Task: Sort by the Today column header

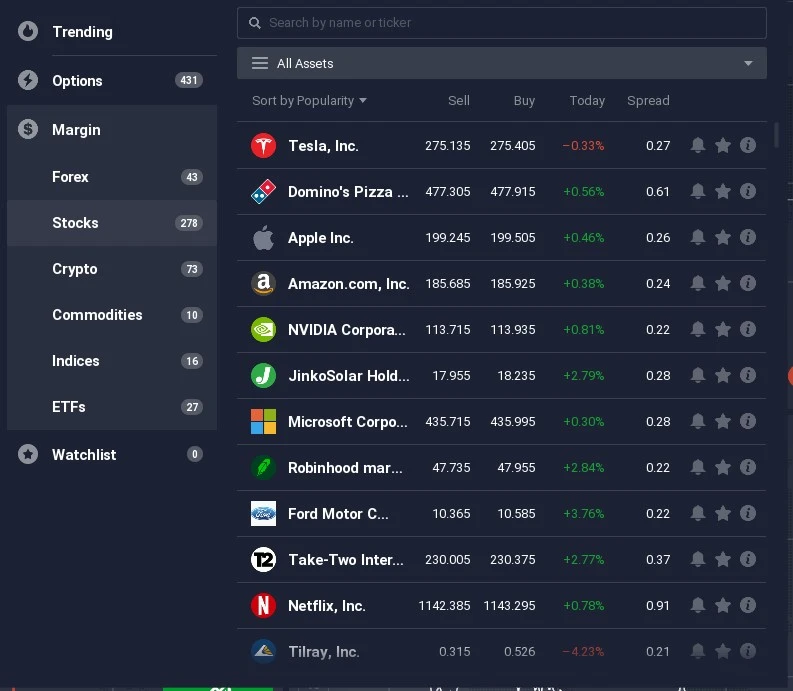Action: click(587, 101)
